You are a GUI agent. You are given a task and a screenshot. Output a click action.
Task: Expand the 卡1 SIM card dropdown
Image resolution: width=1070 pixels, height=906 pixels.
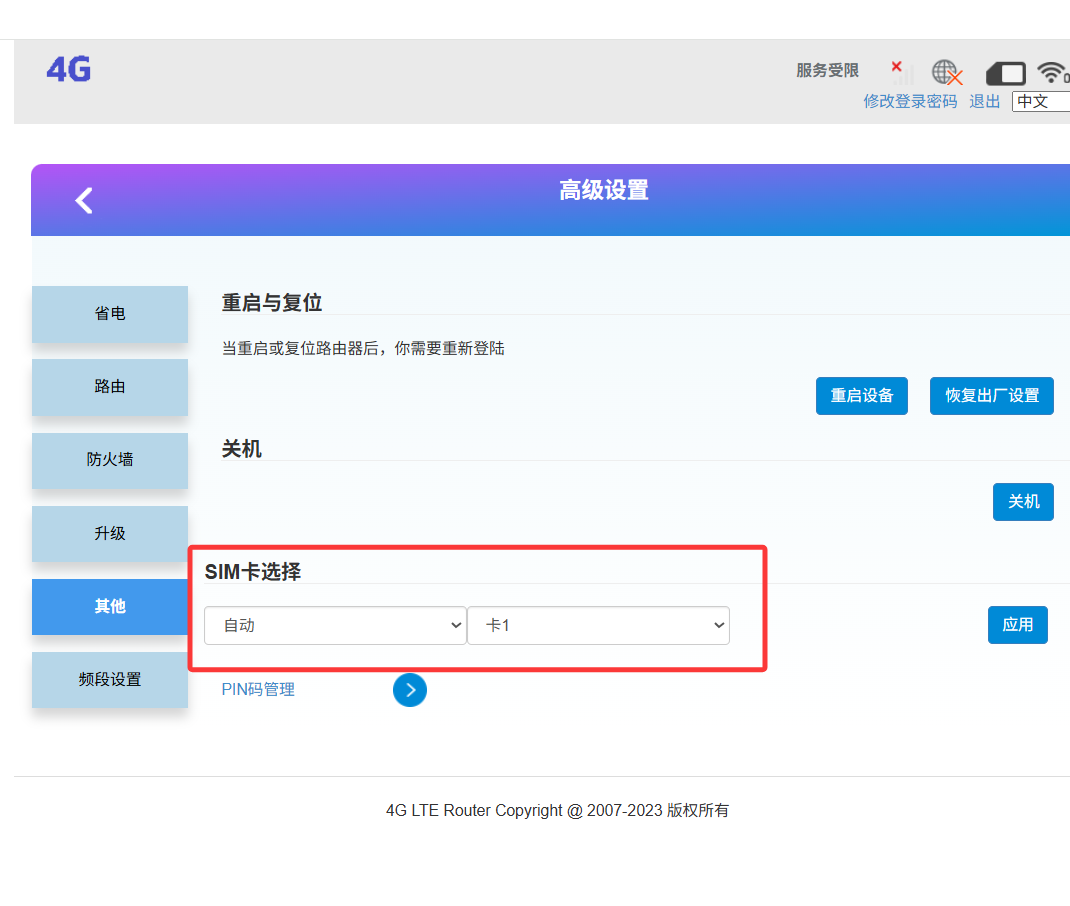pyautogui.click(x=598, y=626)
